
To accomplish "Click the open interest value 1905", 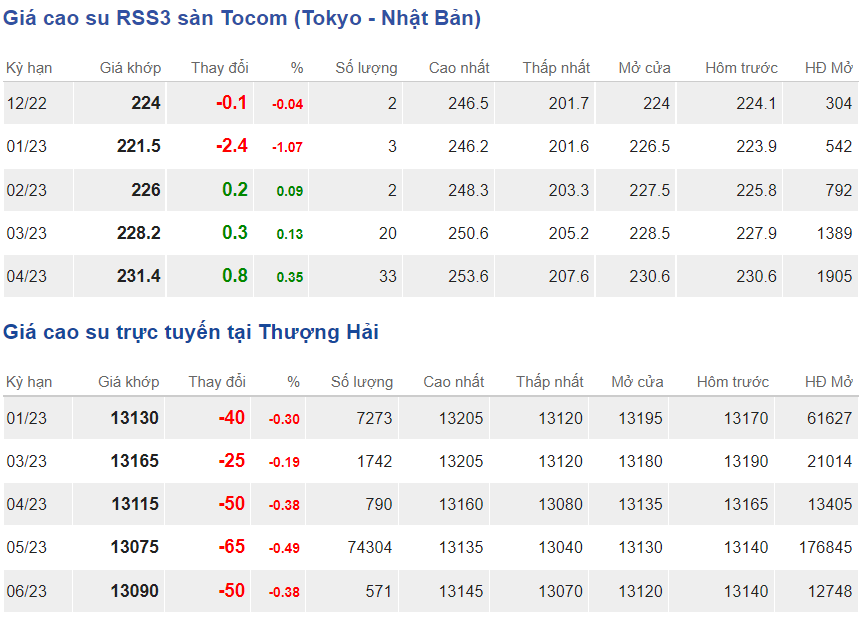I will (x=833, y=277).
